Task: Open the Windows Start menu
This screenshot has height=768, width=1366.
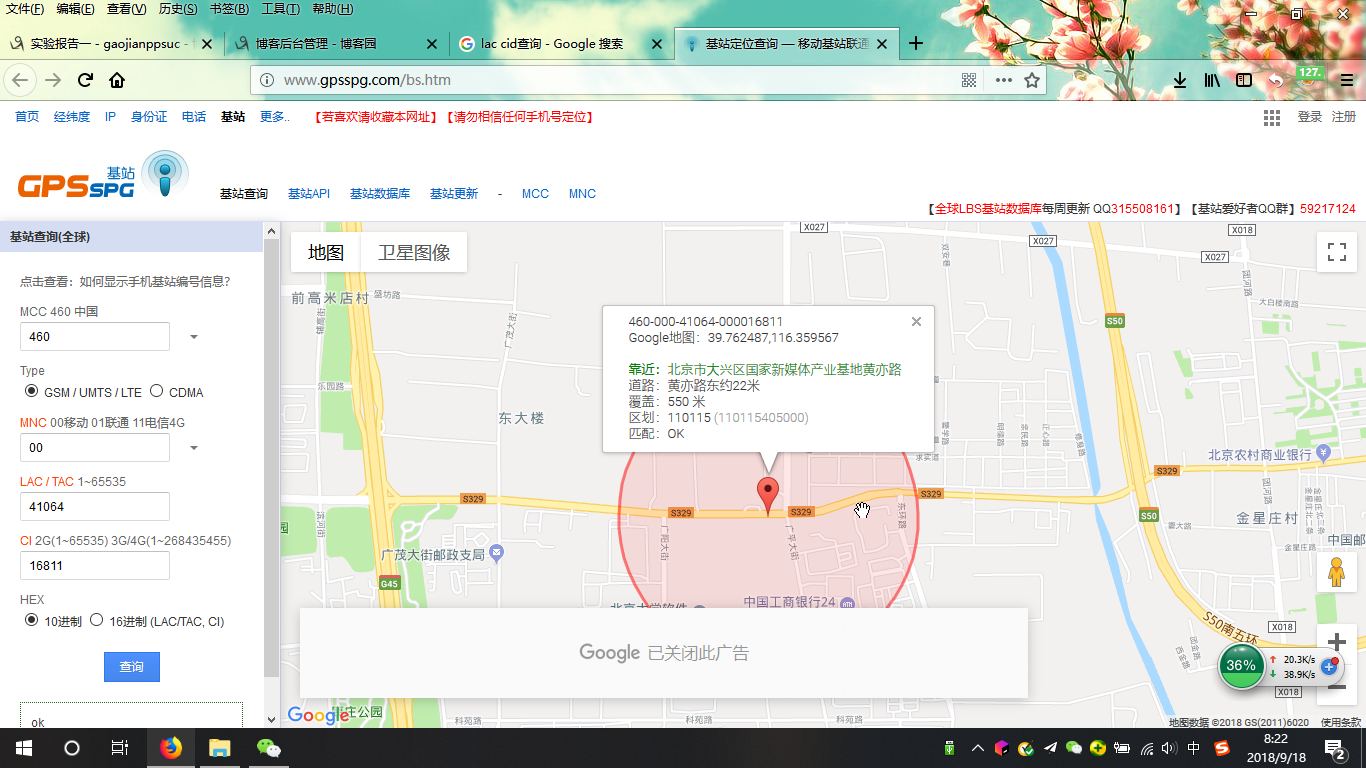Action: [x=23, y=748]
